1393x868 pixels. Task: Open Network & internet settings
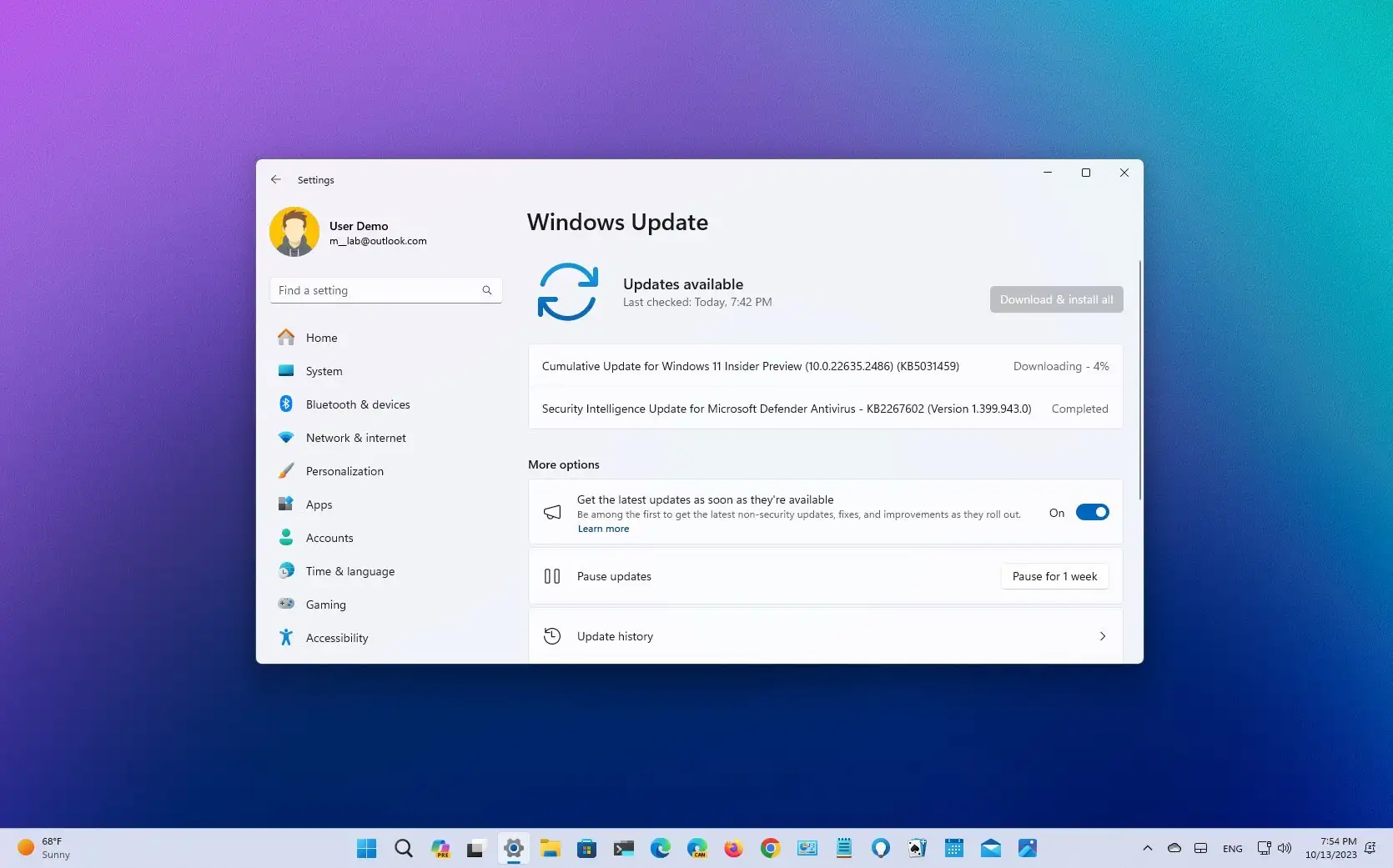tap(386, 438)
